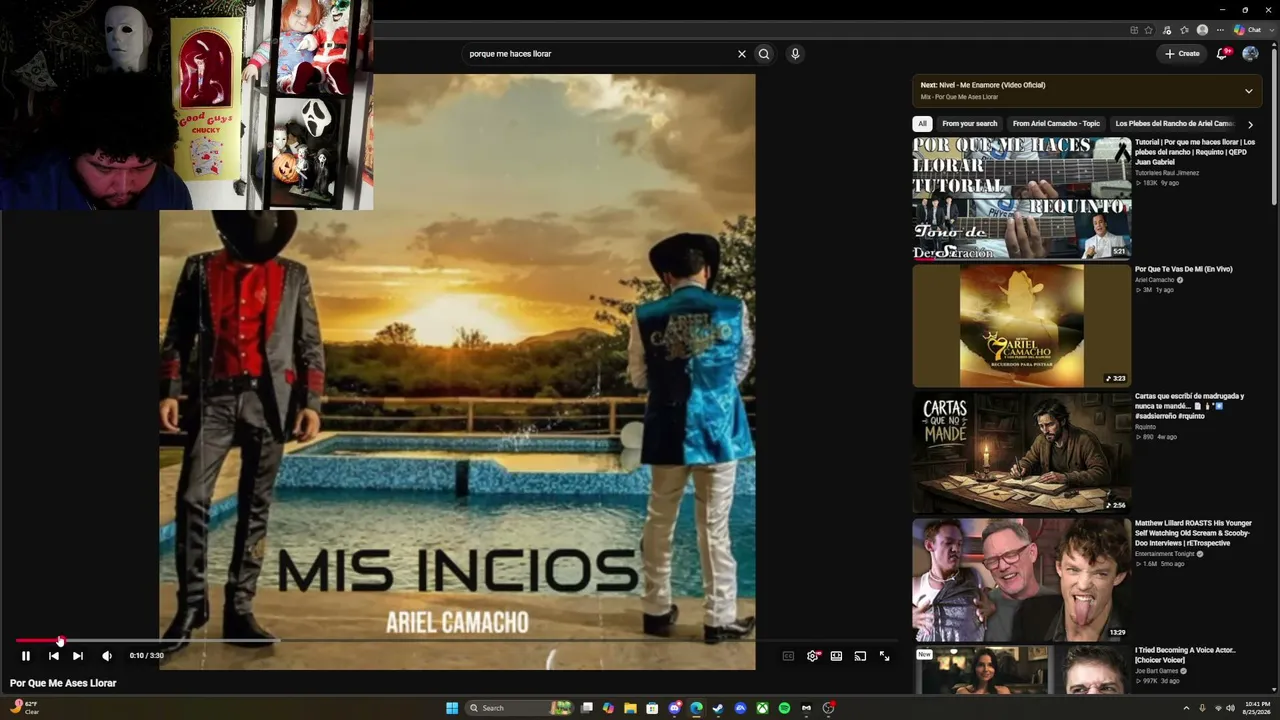
Task: Open Cartas que escribí de madrugada title
Action: coord(1190,406)
